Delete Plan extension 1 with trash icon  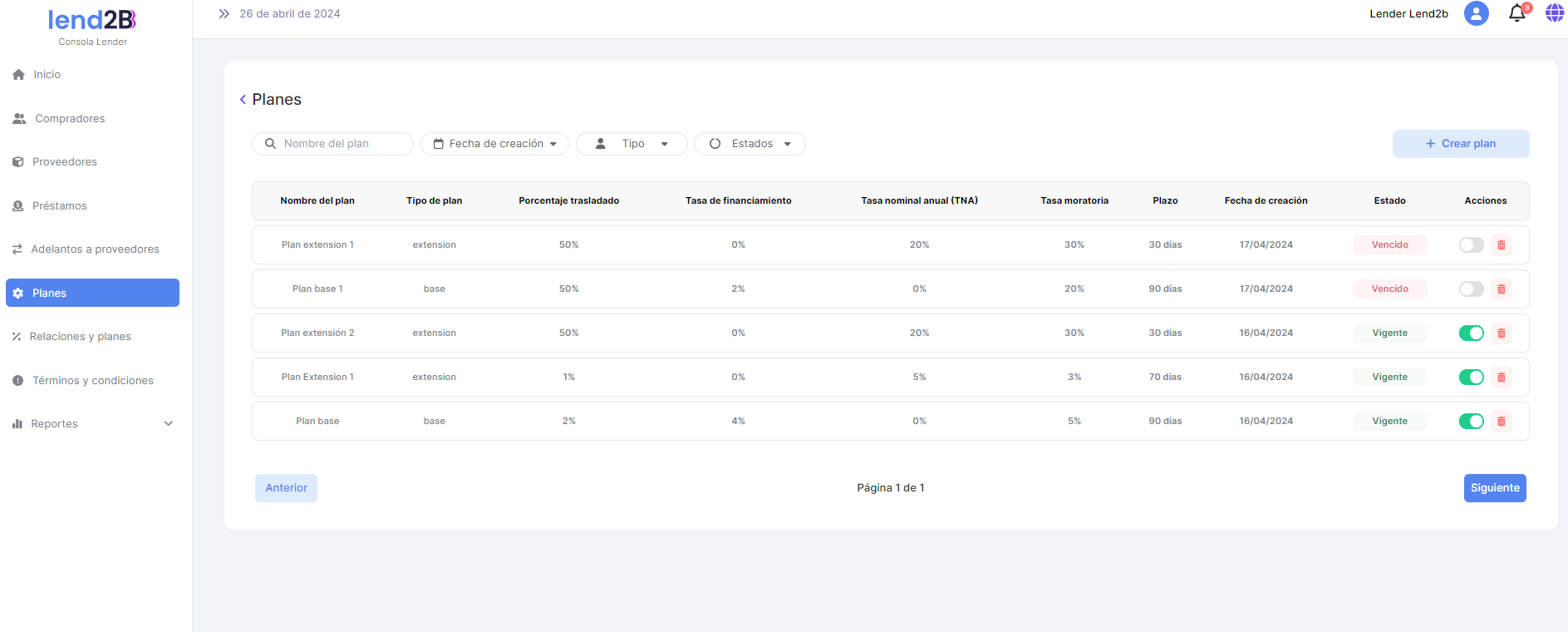pyautogui.click(x=1501, y=245)
